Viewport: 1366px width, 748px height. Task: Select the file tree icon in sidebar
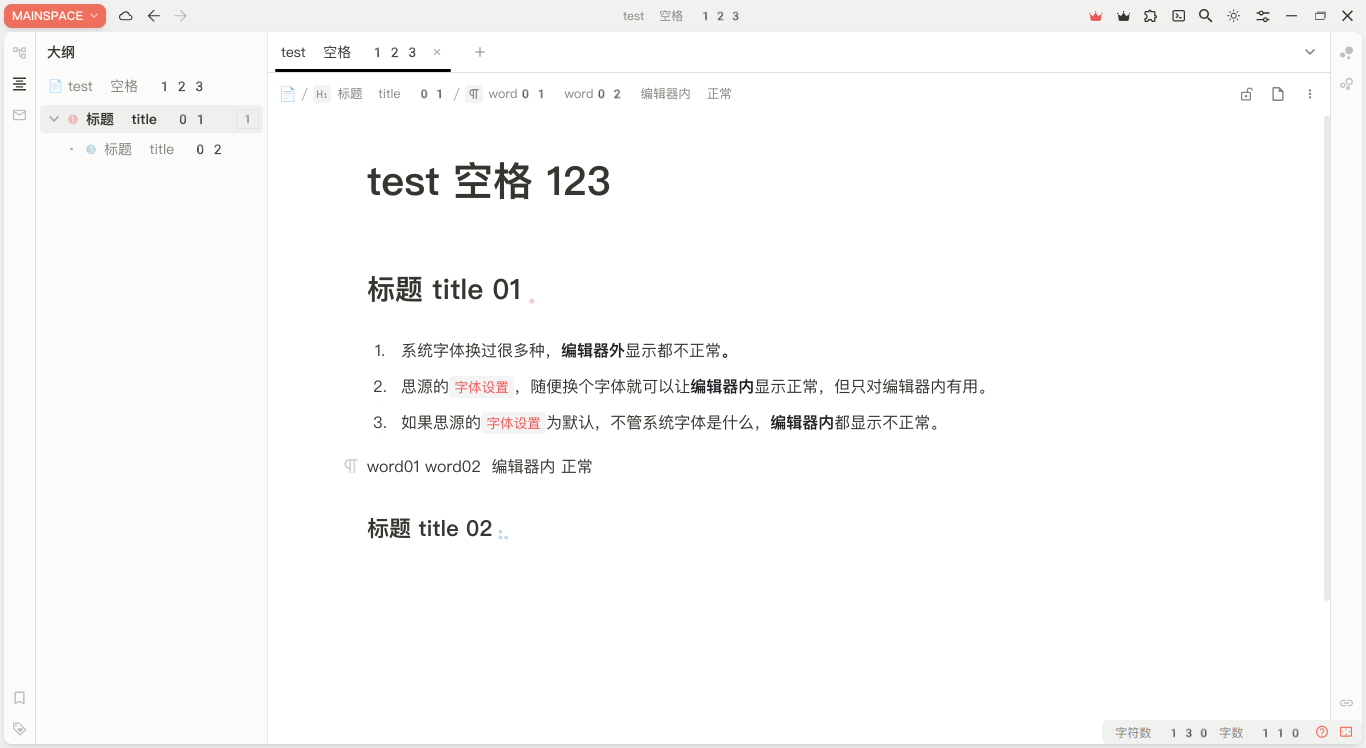(x=18, y=50)
